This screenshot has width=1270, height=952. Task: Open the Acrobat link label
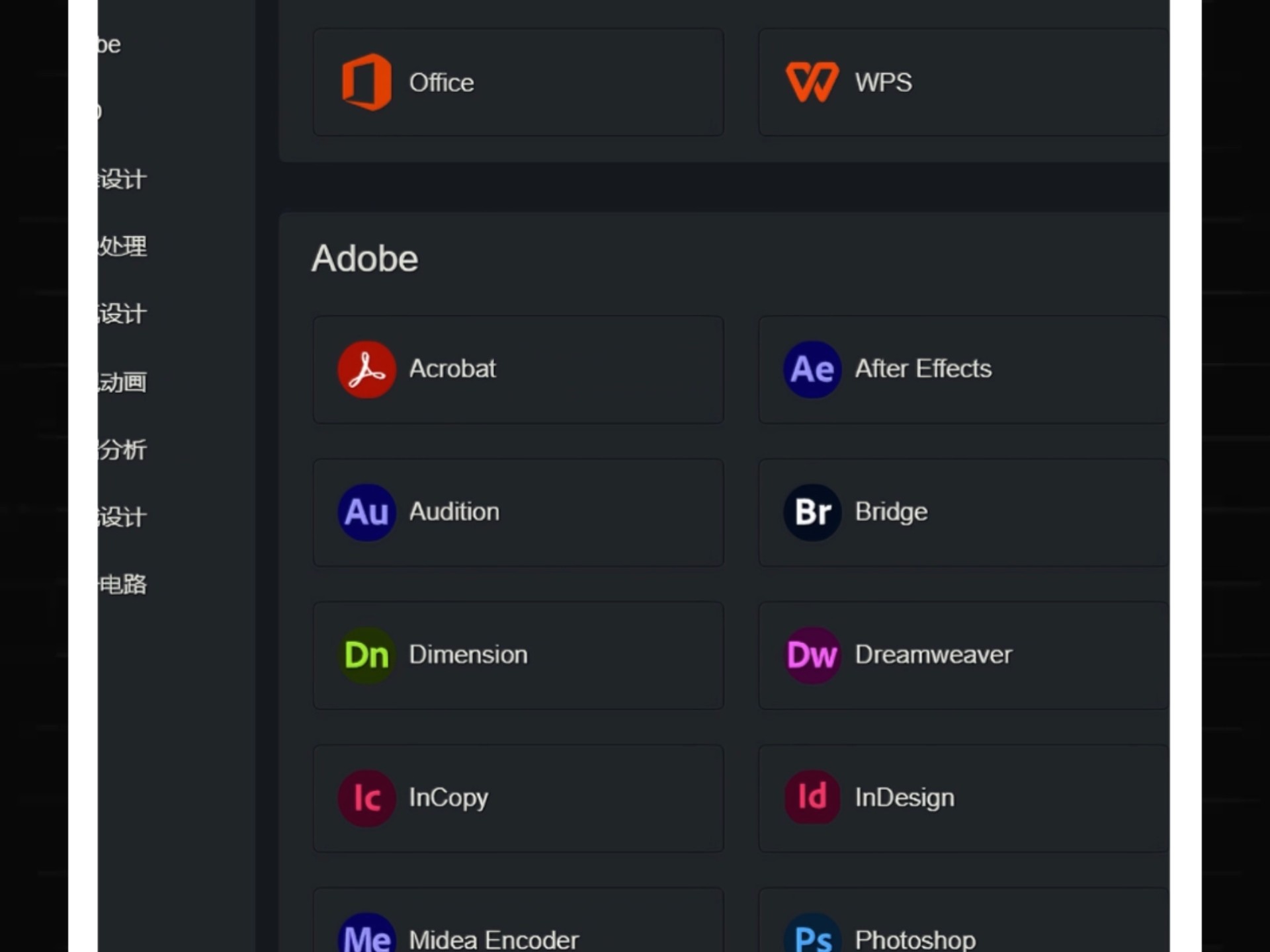point(452,369)
